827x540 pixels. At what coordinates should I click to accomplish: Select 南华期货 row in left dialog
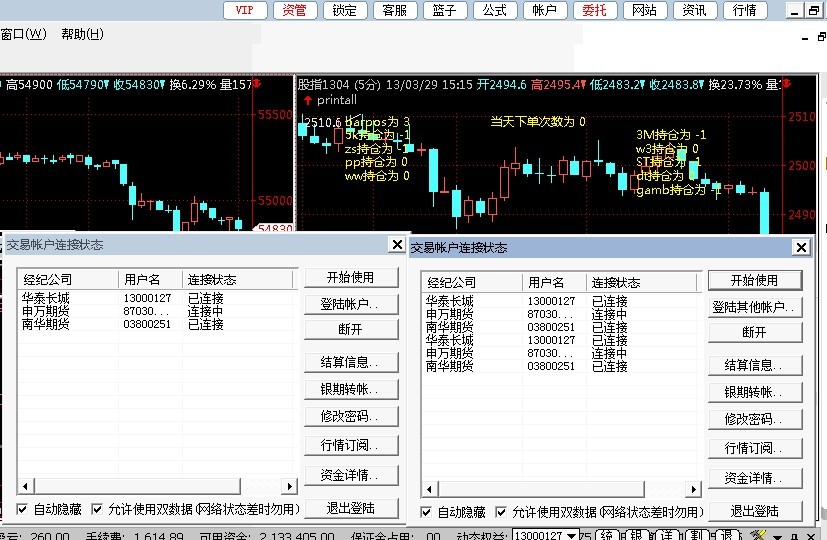157,324
